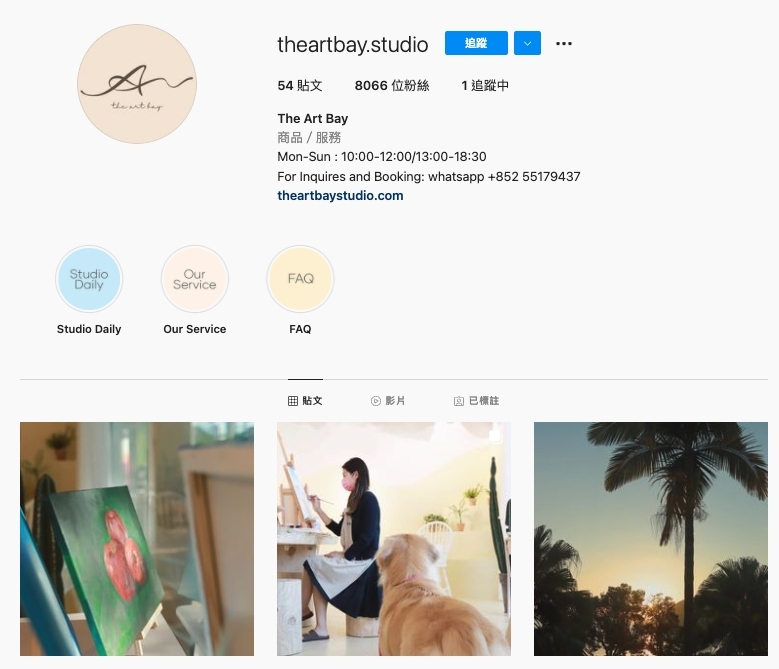Open the Studio Daily highlight circle
The width and height of the screenshot is (779, 669).
click(89, 279)
